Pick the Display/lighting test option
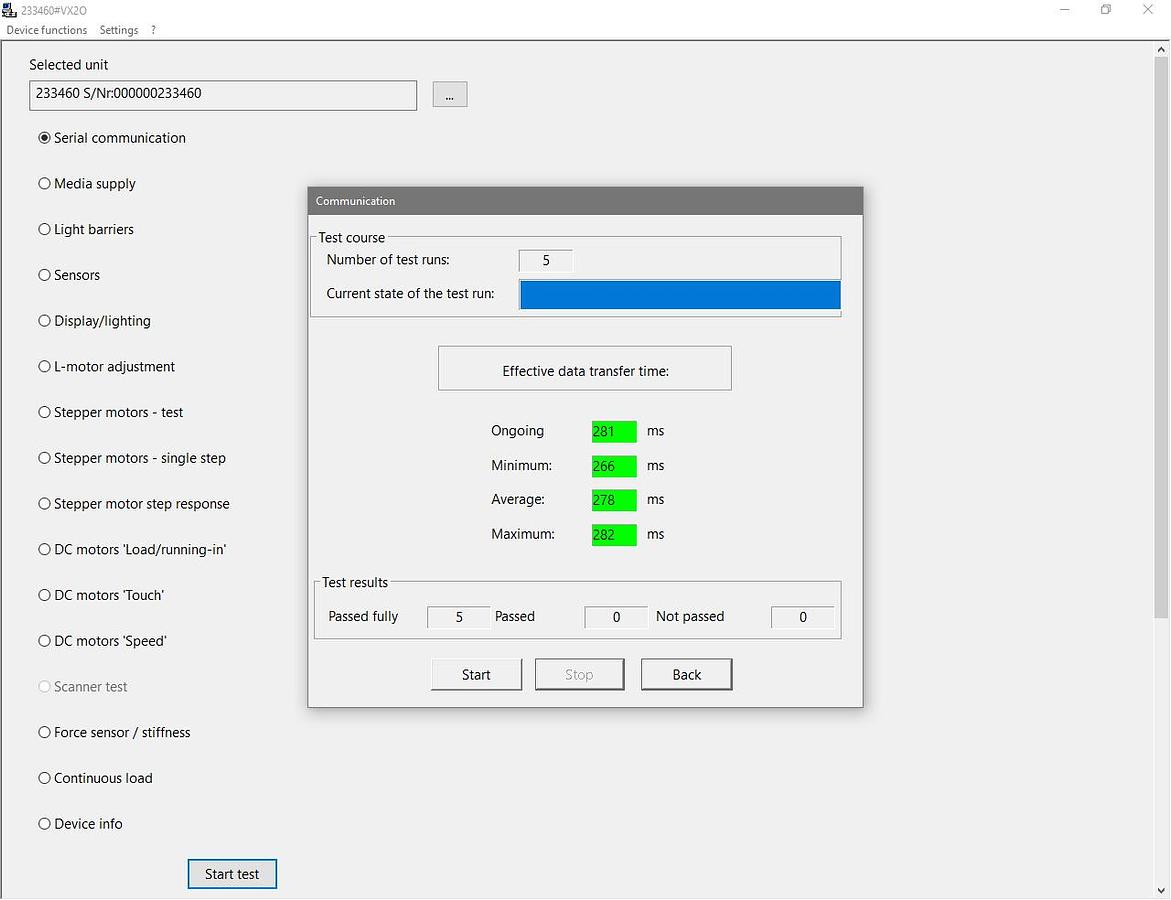The height and width of the screenshot is (900, 1171). click(x=44, y=321)
